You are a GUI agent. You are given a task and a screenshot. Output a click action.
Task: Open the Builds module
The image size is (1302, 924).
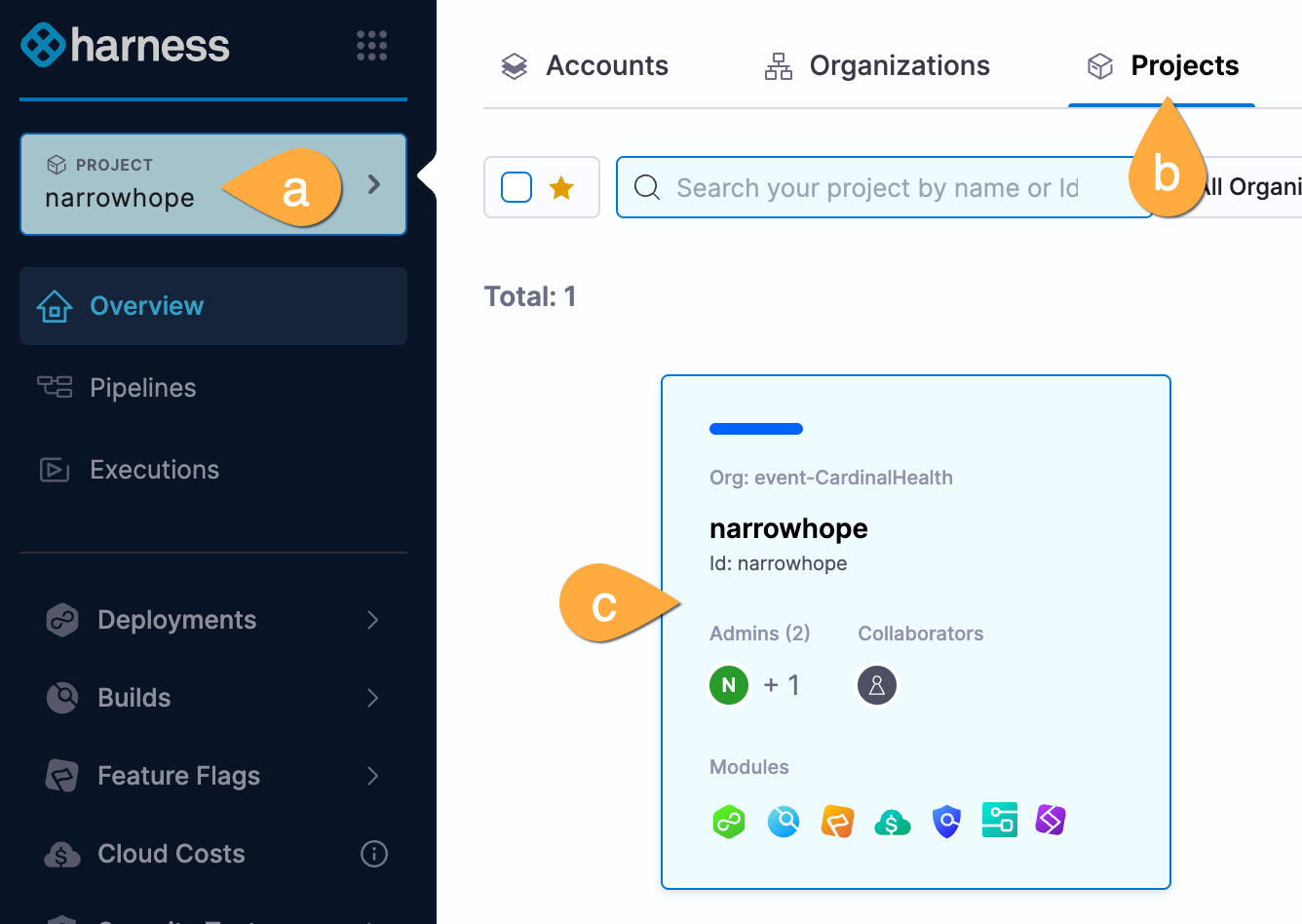(x=213, y=698)
